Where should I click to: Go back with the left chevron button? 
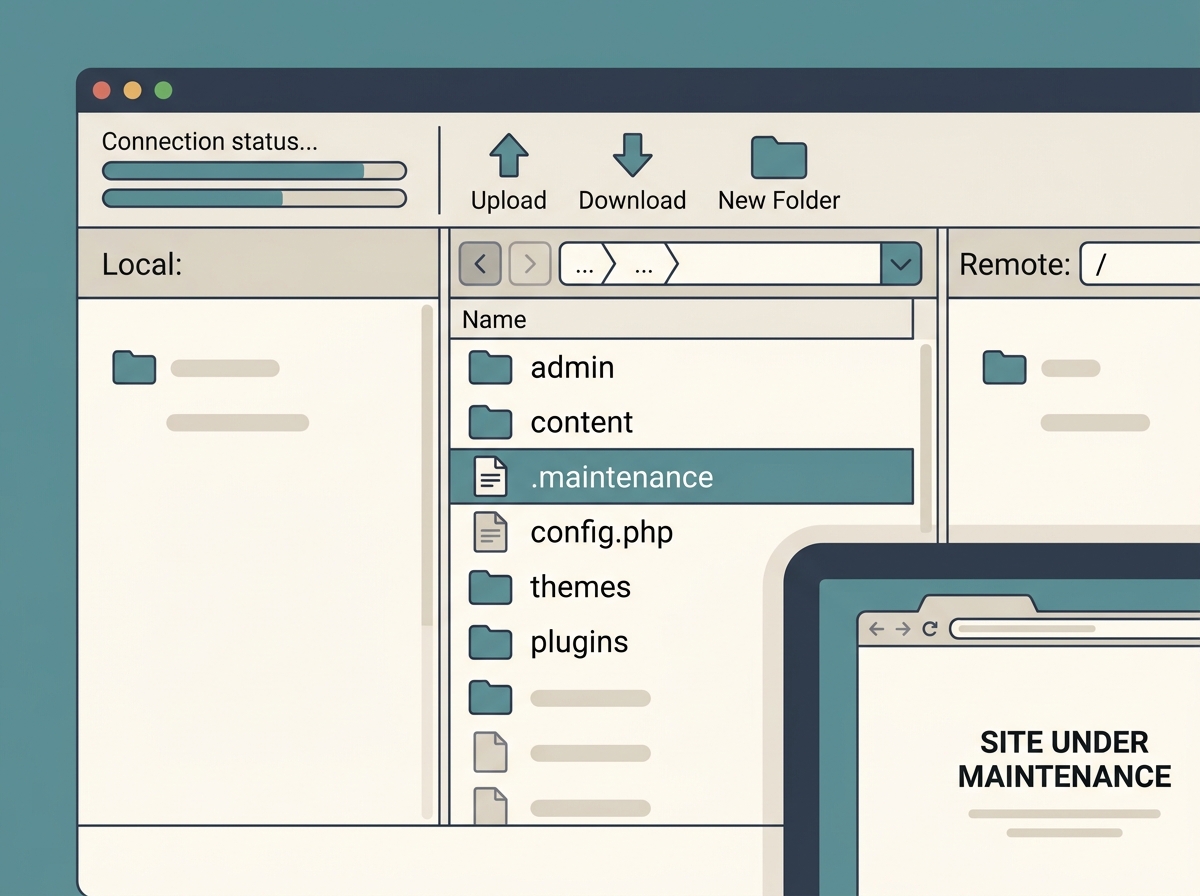(480, 264)
